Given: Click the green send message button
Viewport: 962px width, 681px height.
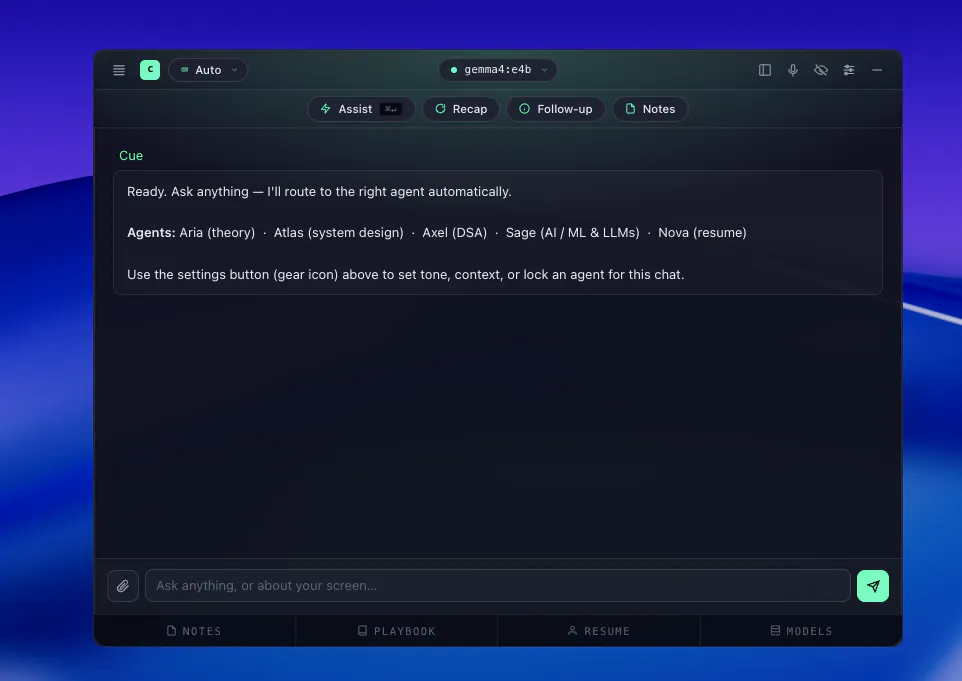Looking at the screenshot, I should 872,586.
